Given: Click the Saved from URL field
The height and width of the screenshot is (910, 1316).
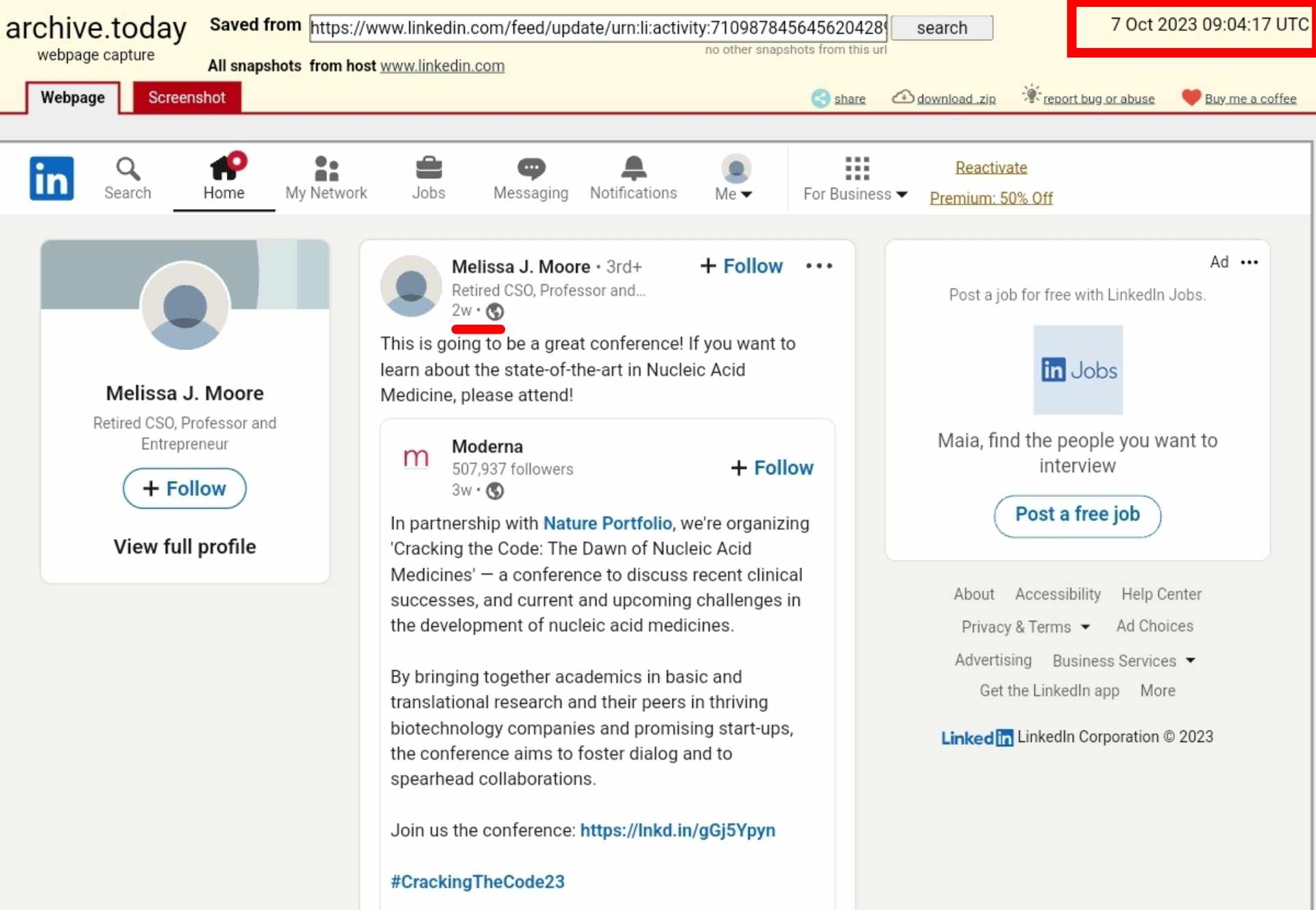Looking at the screenshot, I should 598,28.
